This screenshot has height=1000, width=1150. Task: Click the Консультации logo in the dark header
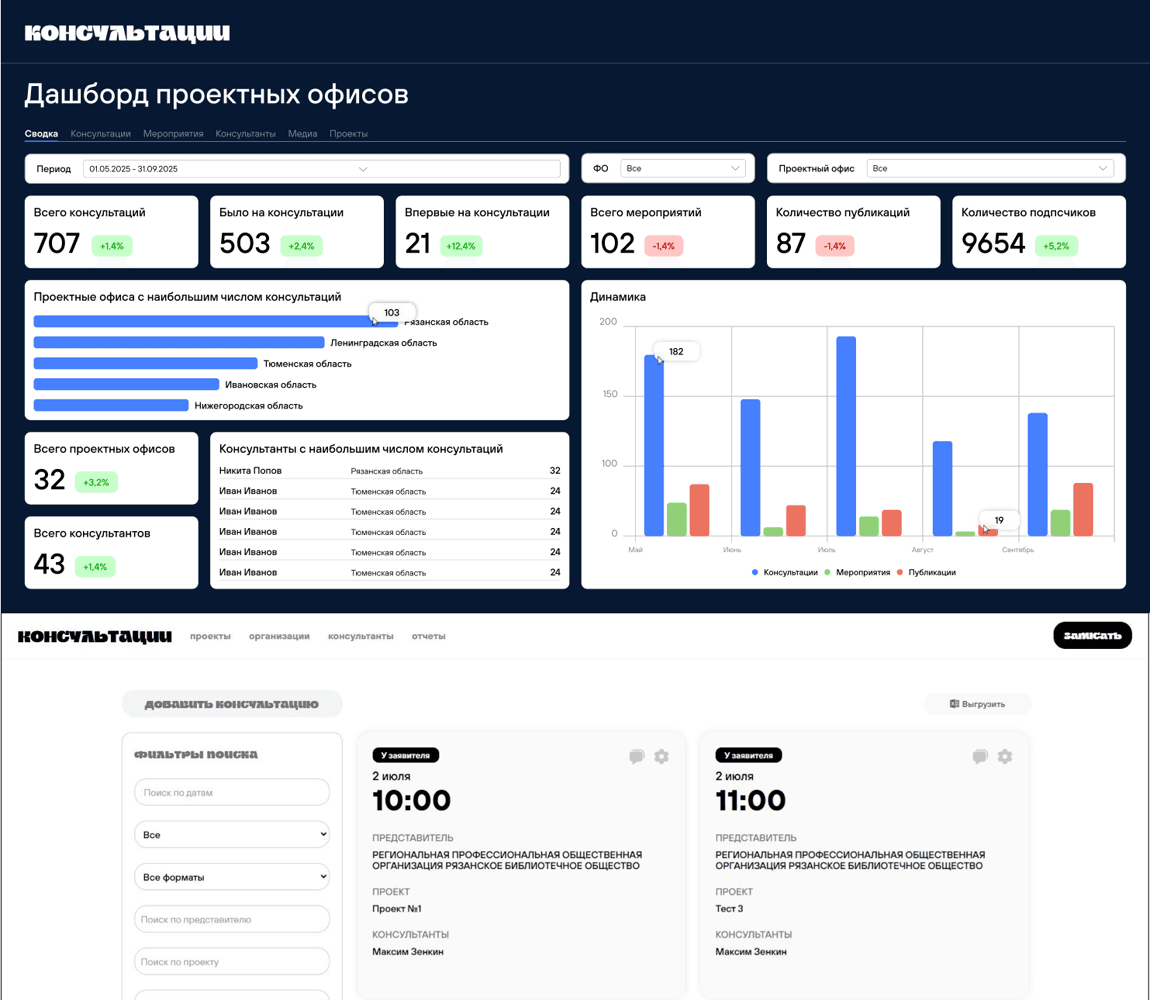coord(128,33)
